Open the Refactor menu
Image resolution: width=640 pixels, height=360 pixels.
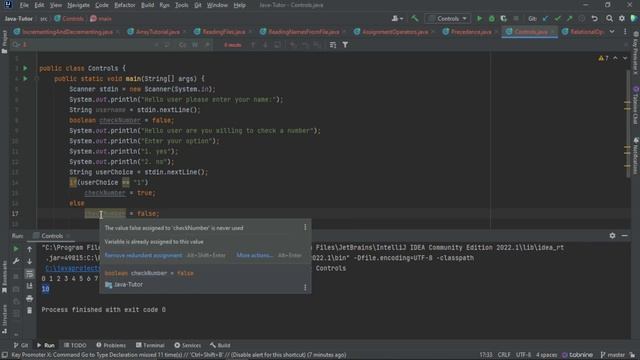(124, 5)
